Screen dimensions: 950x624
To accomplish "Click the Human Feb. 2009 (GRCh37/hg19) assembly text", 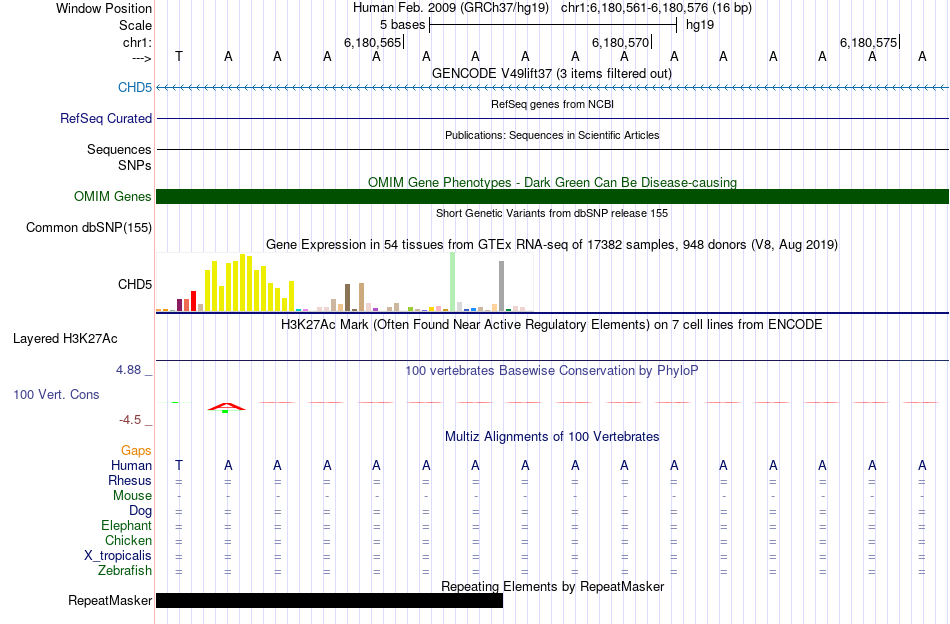I will (451, 8).
